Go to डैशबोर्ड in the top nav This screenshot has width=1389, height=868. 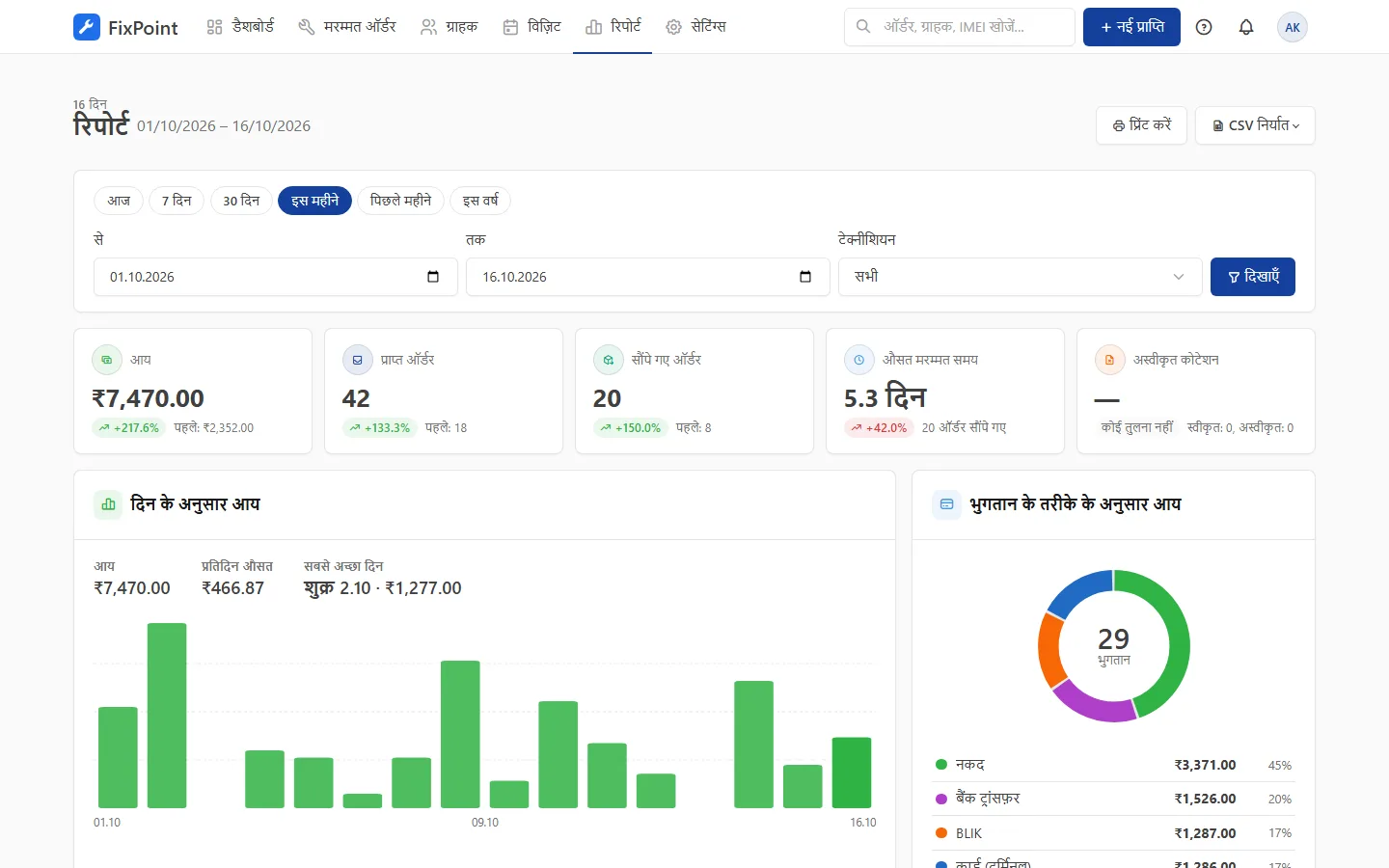[241, 27]
